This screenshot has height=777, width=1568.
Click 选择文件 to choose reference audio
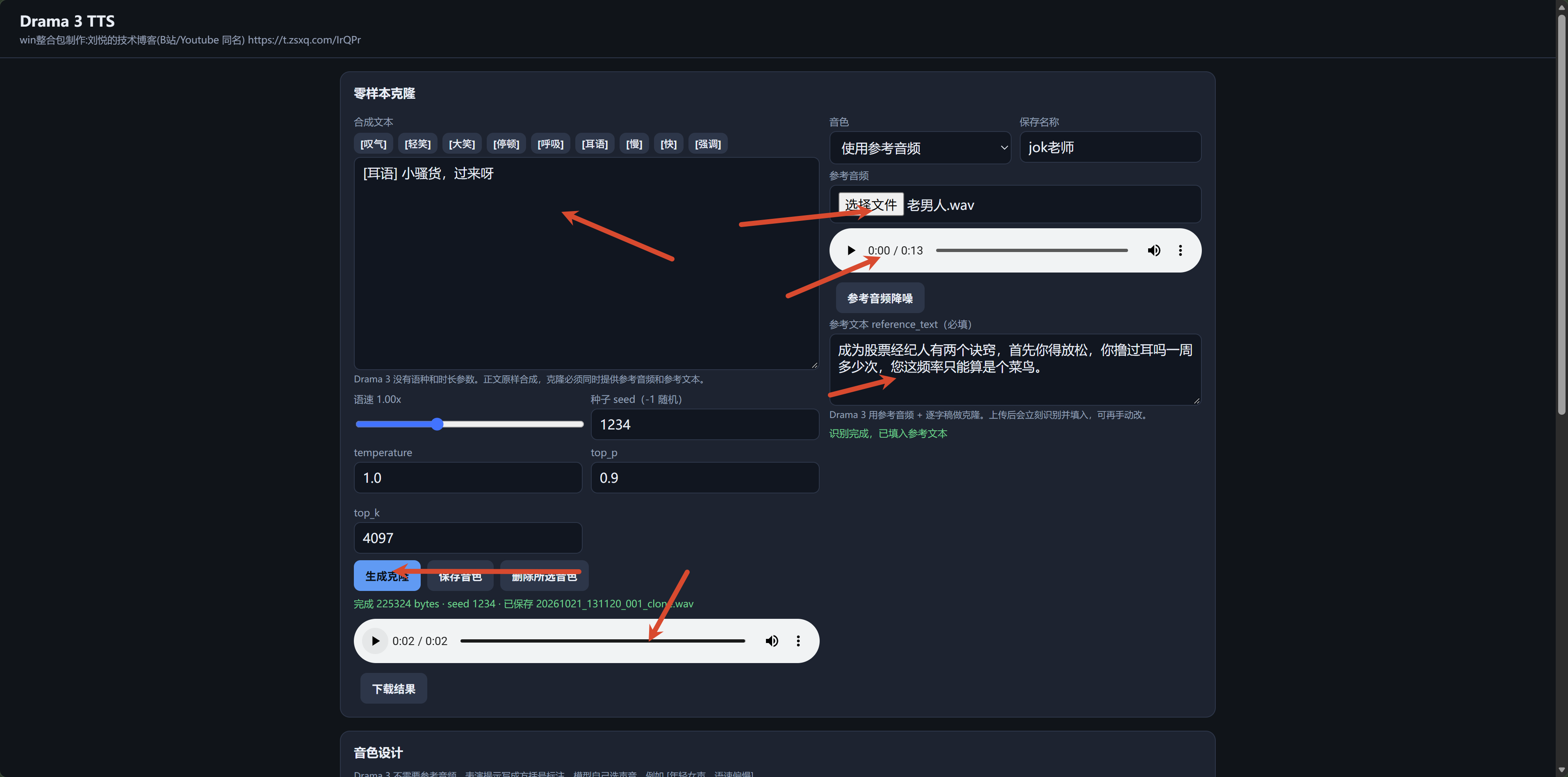tap(871, 204)
